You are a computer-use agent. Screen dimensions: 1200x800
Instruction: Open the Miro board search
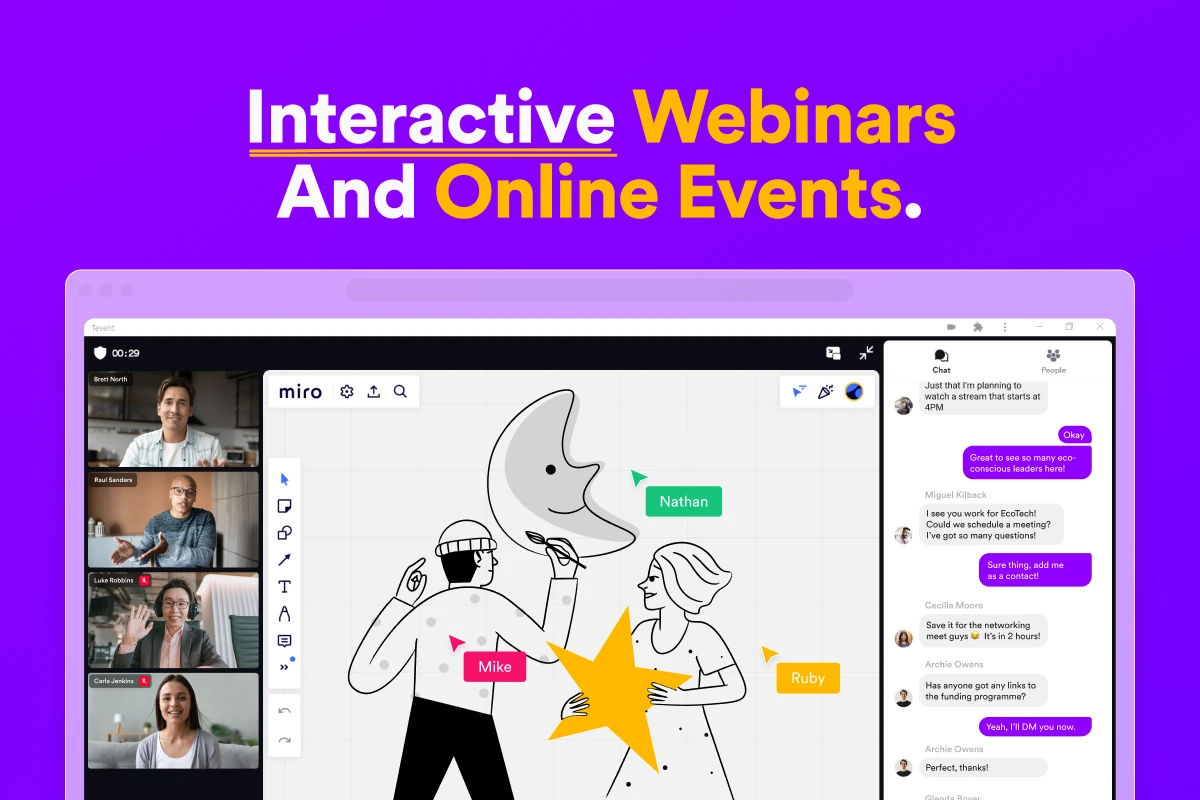pyautogui.click(x=400, y=392)
